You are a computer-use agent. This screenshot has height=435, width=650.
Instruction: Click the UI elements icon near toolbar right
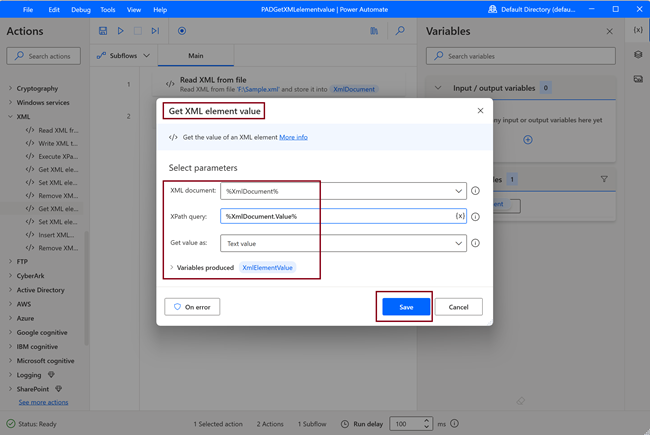pos(374,31)
